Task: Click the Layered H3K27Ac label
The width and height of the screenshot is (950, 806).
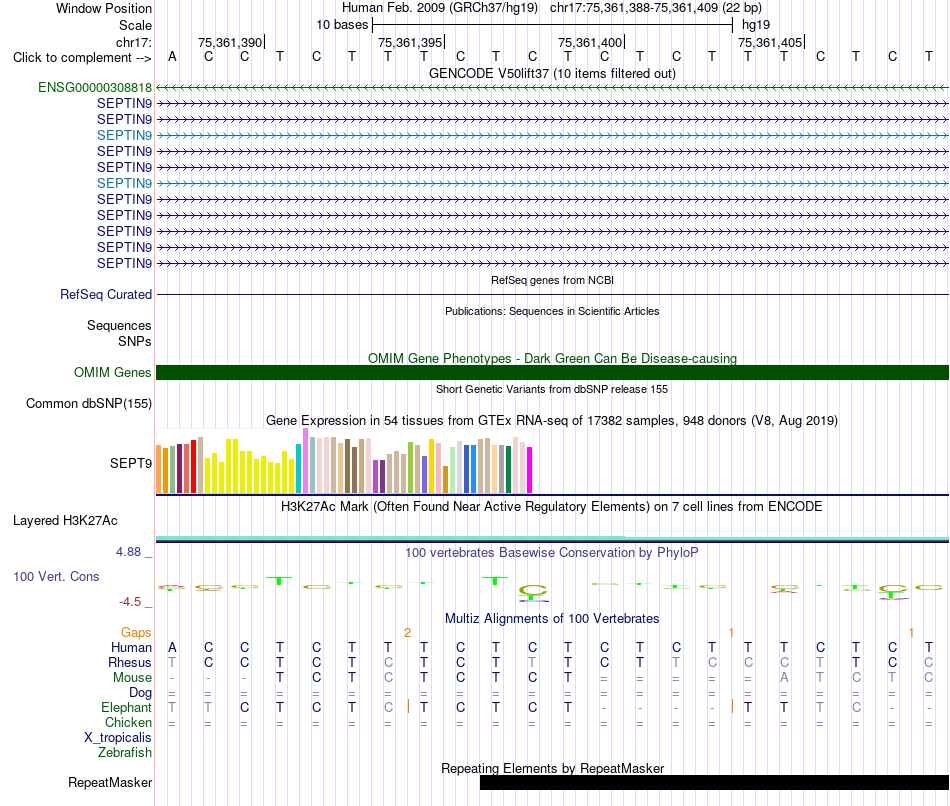Action: (x=65, y=521)
